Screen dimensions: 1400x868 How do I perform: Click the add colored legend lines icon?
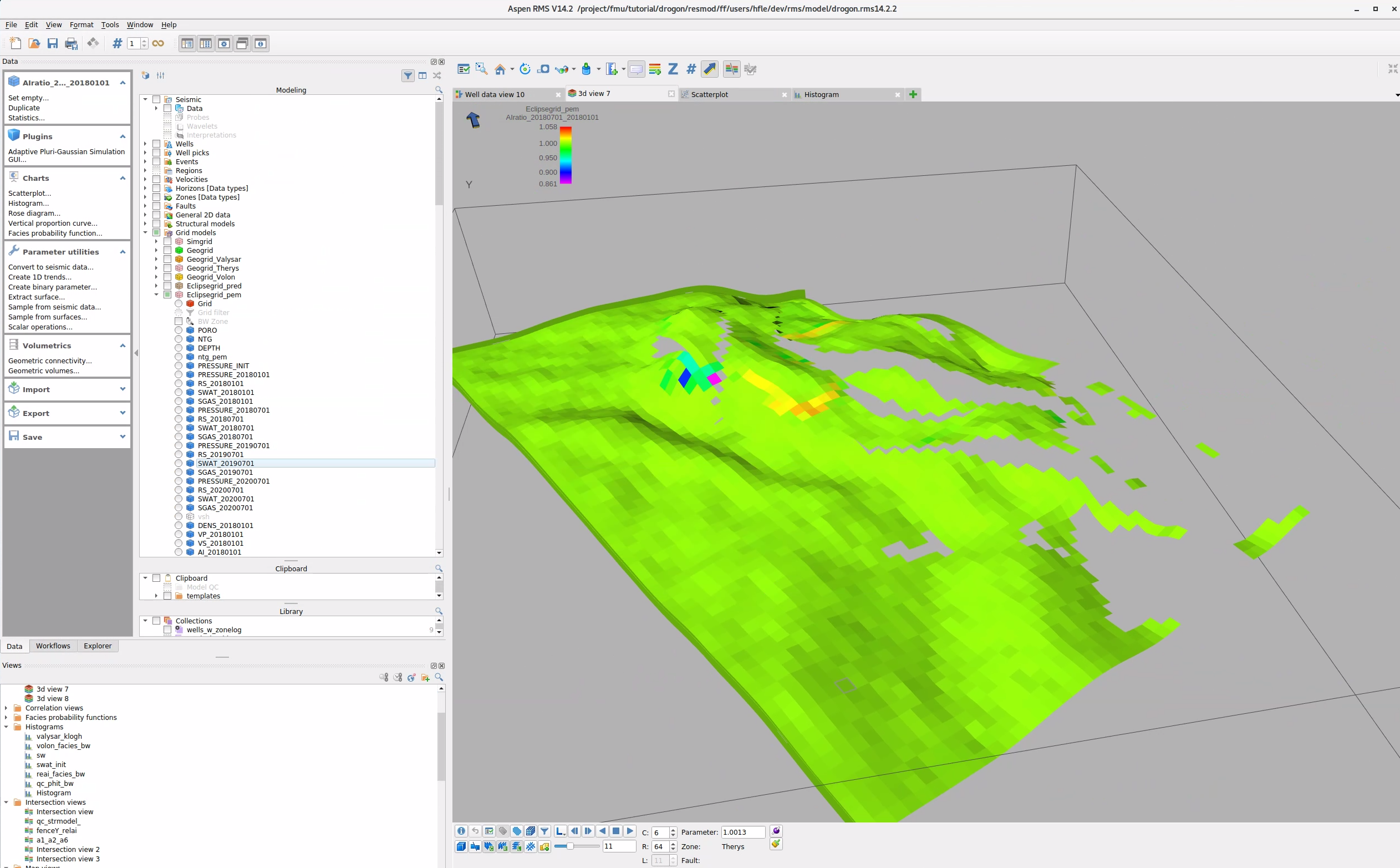coord(655,69)
